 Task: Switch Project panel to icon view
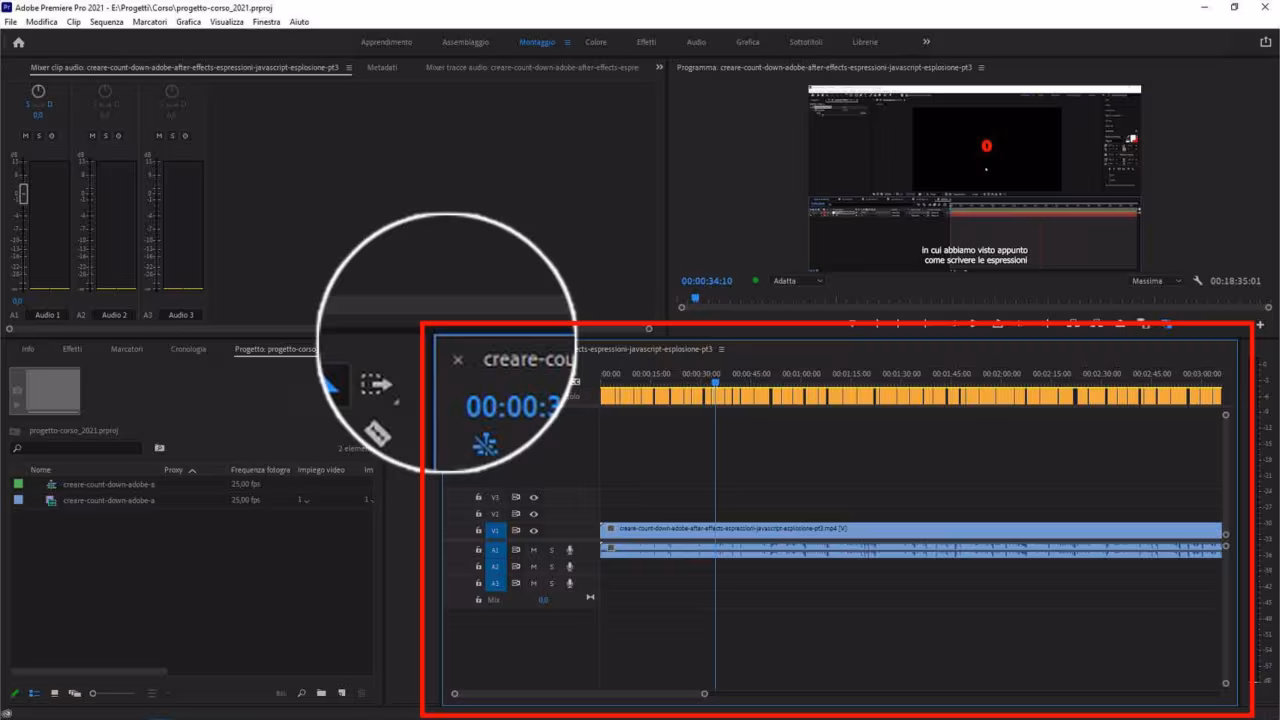[54, 693]
